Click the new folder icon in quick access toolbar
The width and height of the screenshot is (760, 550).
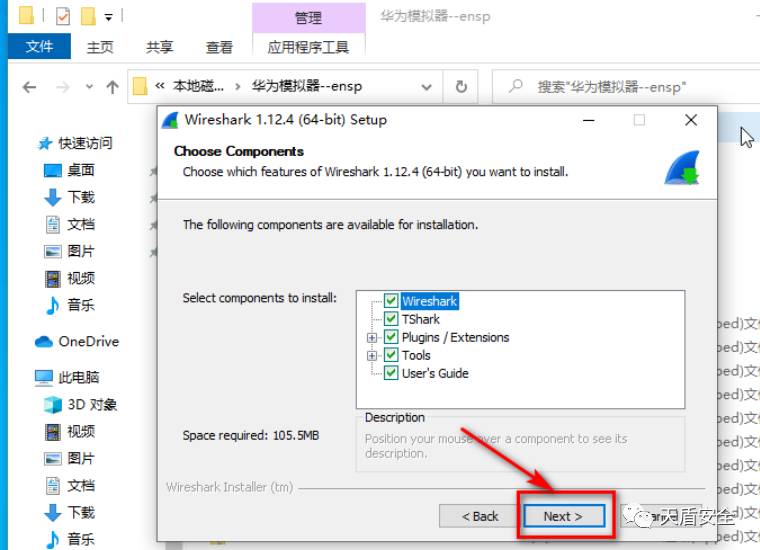pos(88,16)
